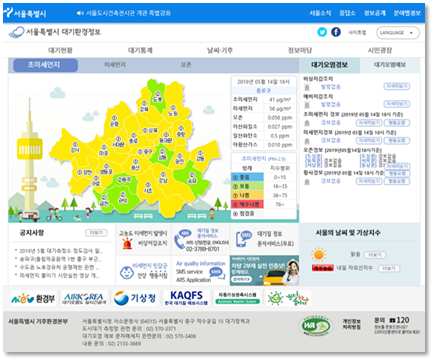
Task: Click the 120 phone inquiry icon
Action: click(392, 320)
